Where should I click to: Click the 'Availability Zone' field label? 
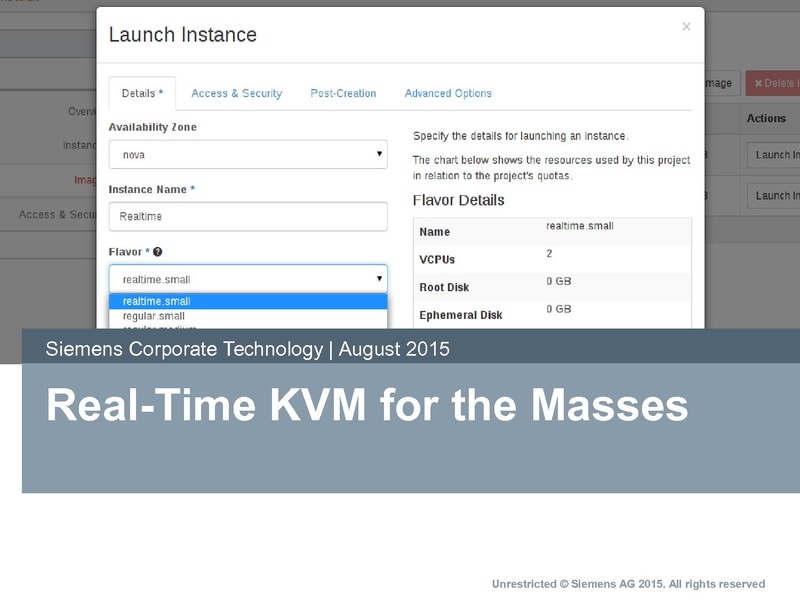(153, 127)
